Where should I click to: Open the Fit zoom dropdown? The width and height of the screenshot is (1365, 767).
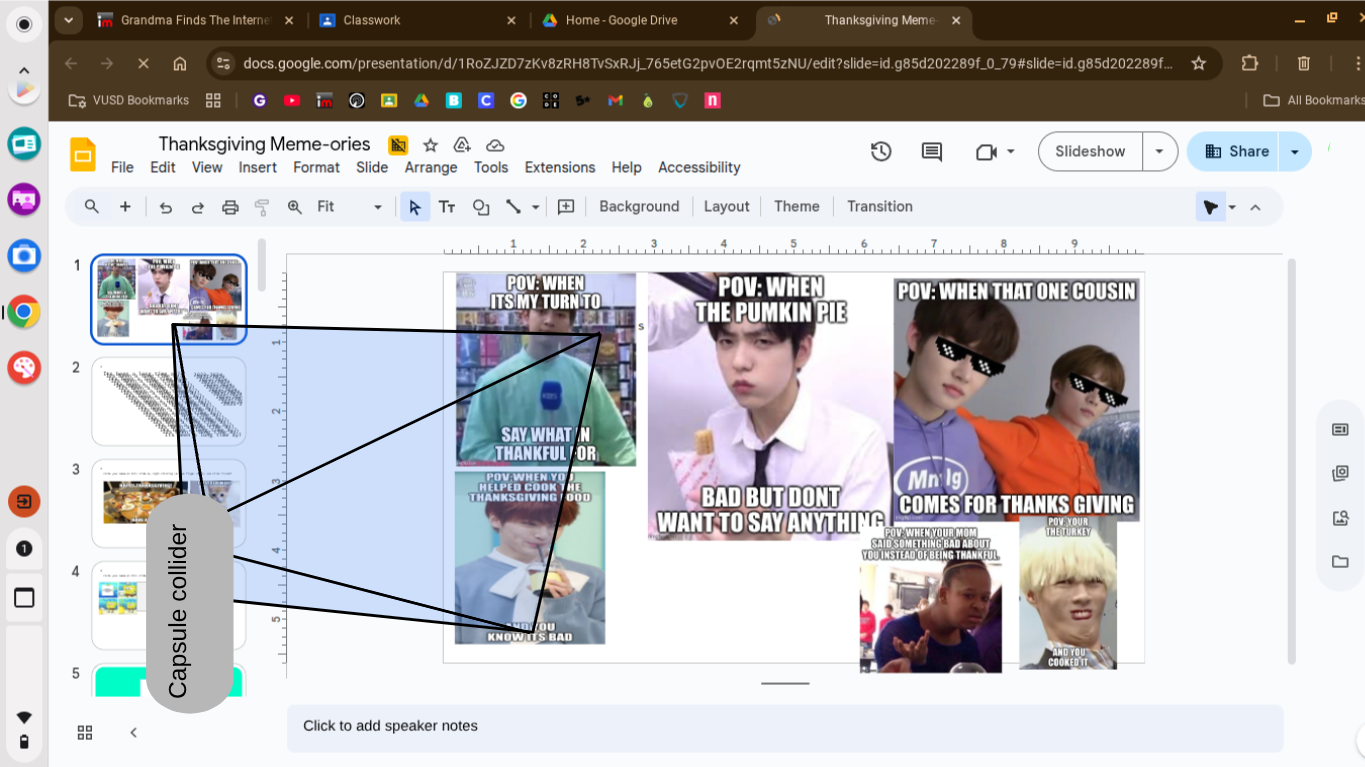377,206
